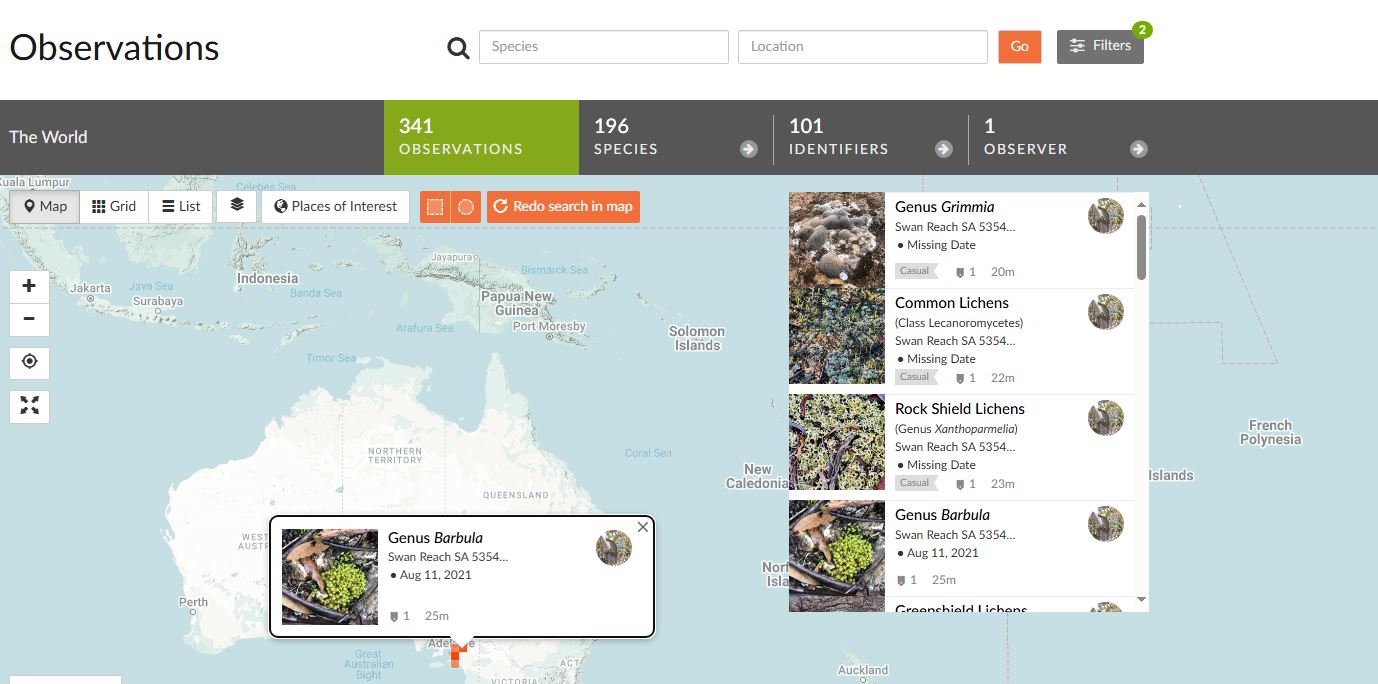Open Genus Barbula thumbnail in results list

tap(837, 548)
